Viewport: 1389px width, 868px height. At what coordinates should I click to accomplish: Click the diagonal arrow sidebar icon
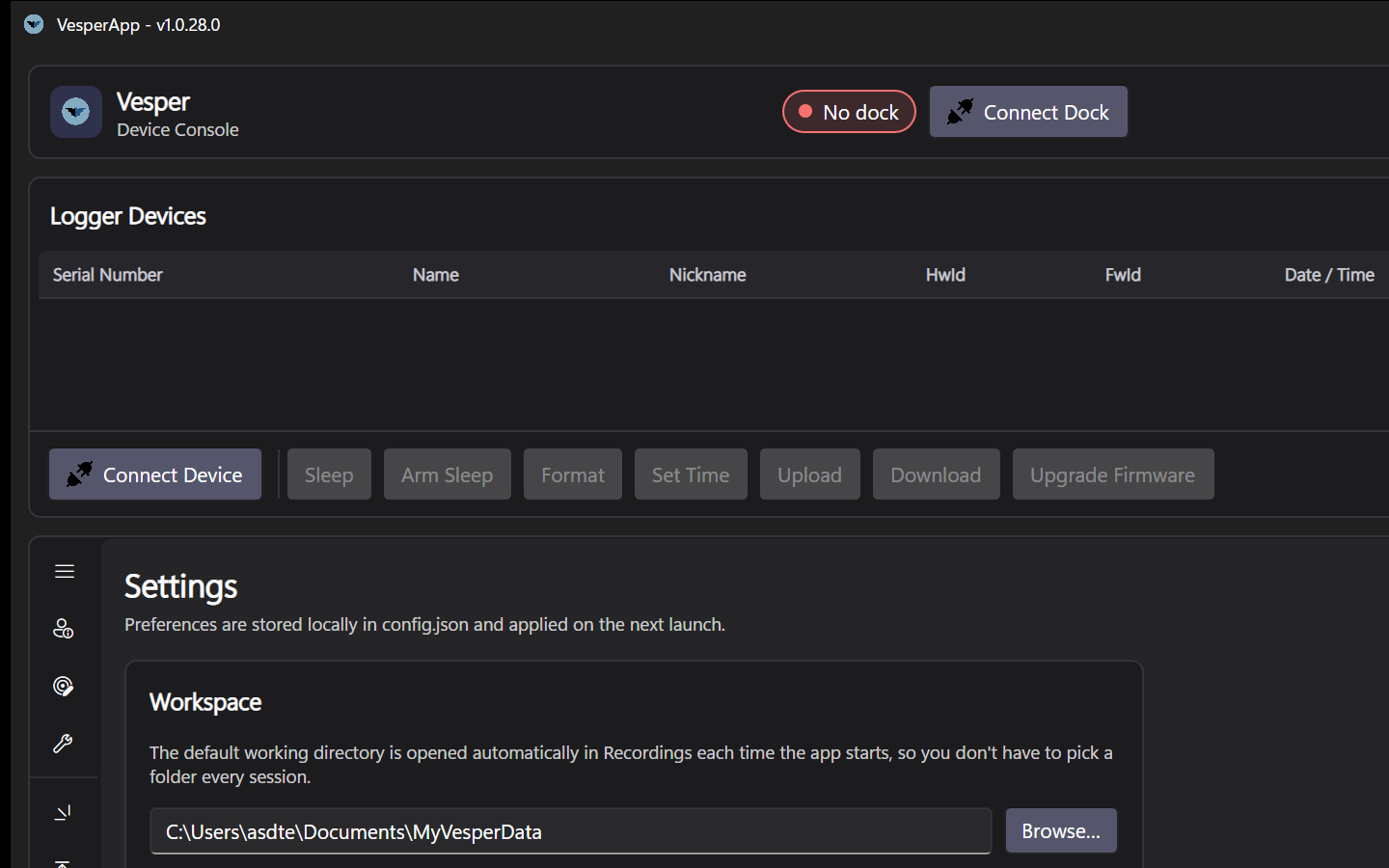pos(64,813)
